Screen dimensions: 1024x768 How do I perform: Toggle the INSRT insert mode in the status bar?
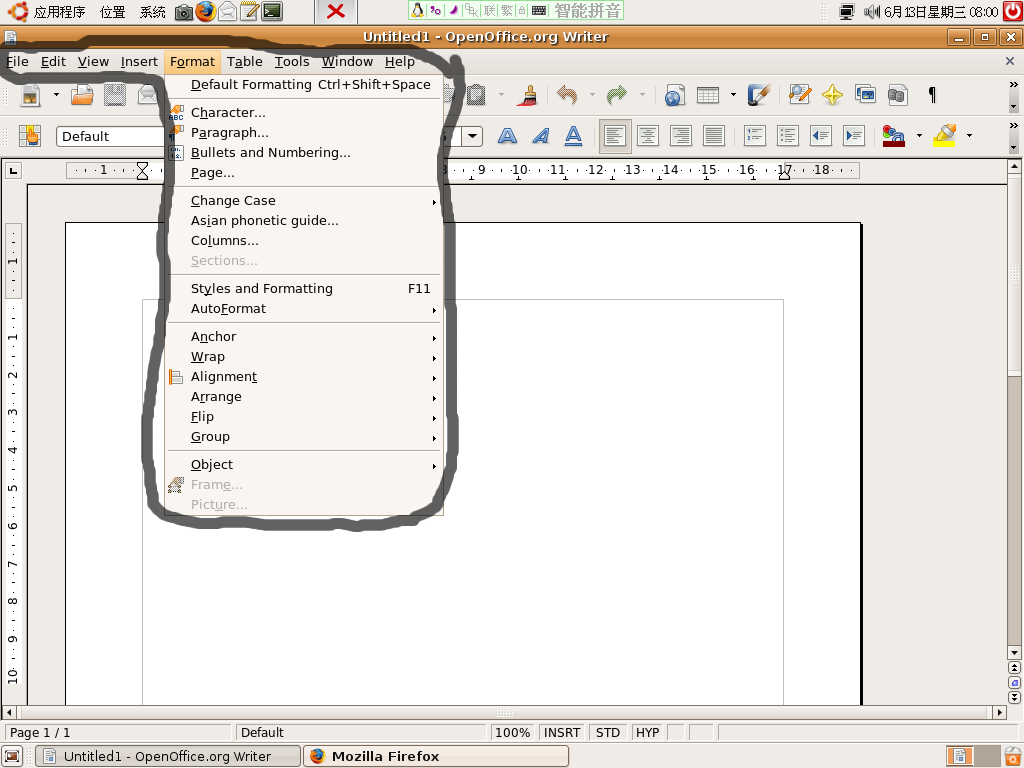coord(562,733)
